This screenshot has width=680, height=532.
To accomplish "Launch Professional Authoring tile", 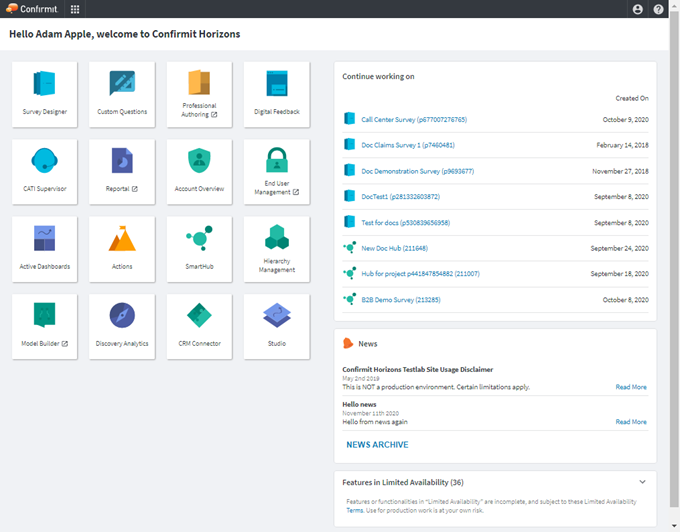I will click(x=199, y=95).
